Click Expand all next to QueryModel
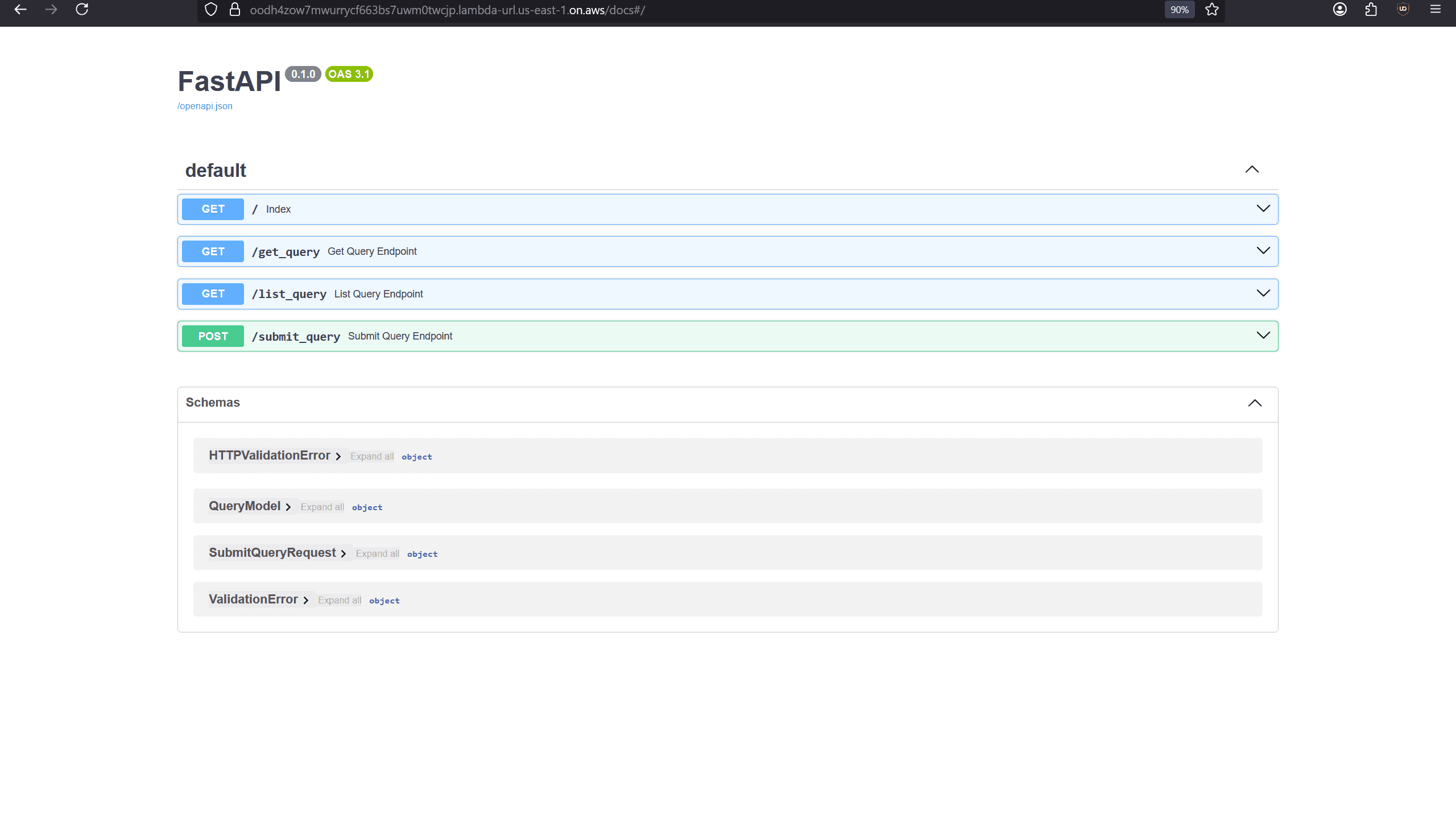The height and width of the screenshot is (819, 1456). coord(322,507)
